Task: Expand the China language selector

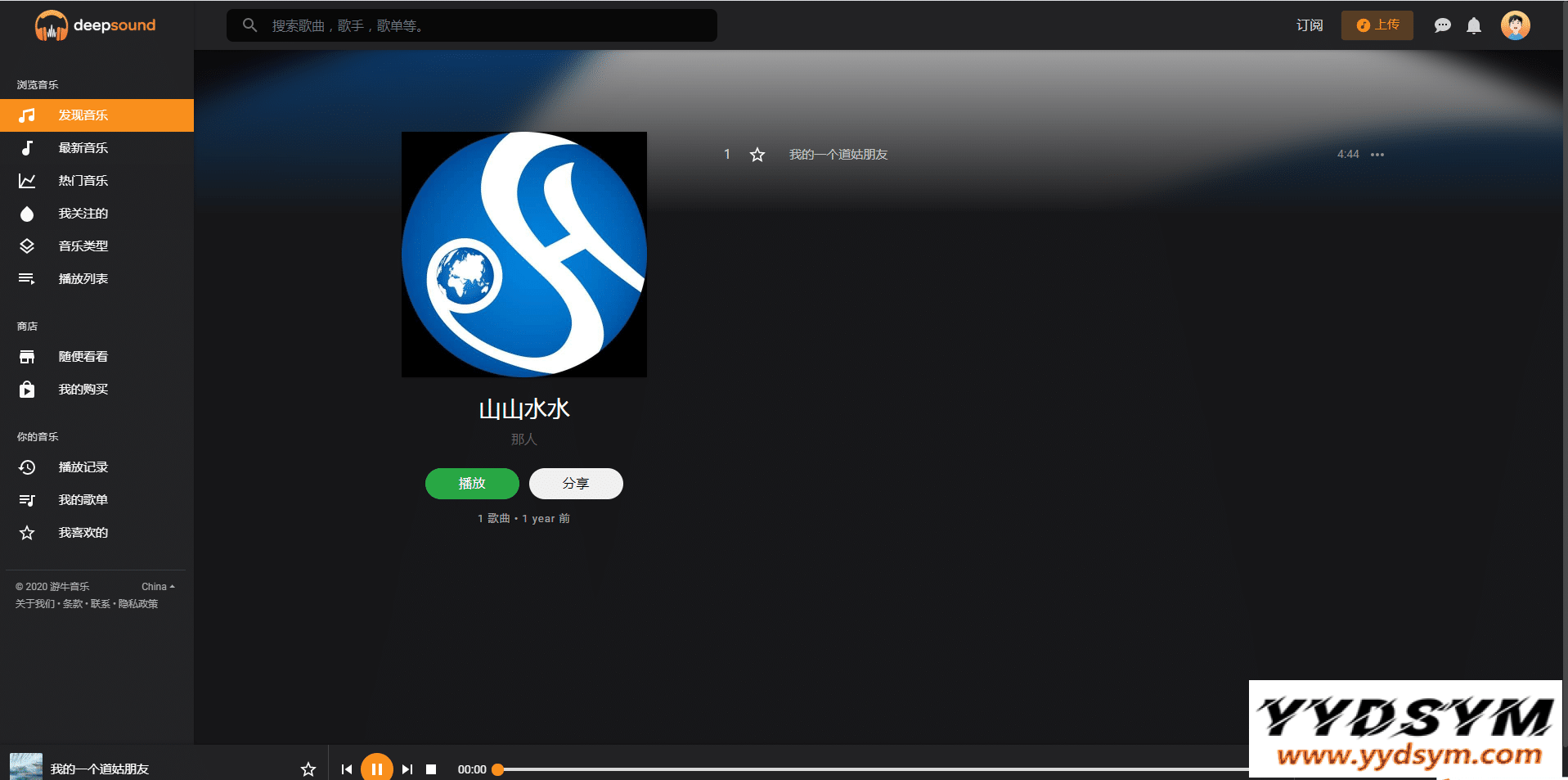Action: [x=158, y=587]
